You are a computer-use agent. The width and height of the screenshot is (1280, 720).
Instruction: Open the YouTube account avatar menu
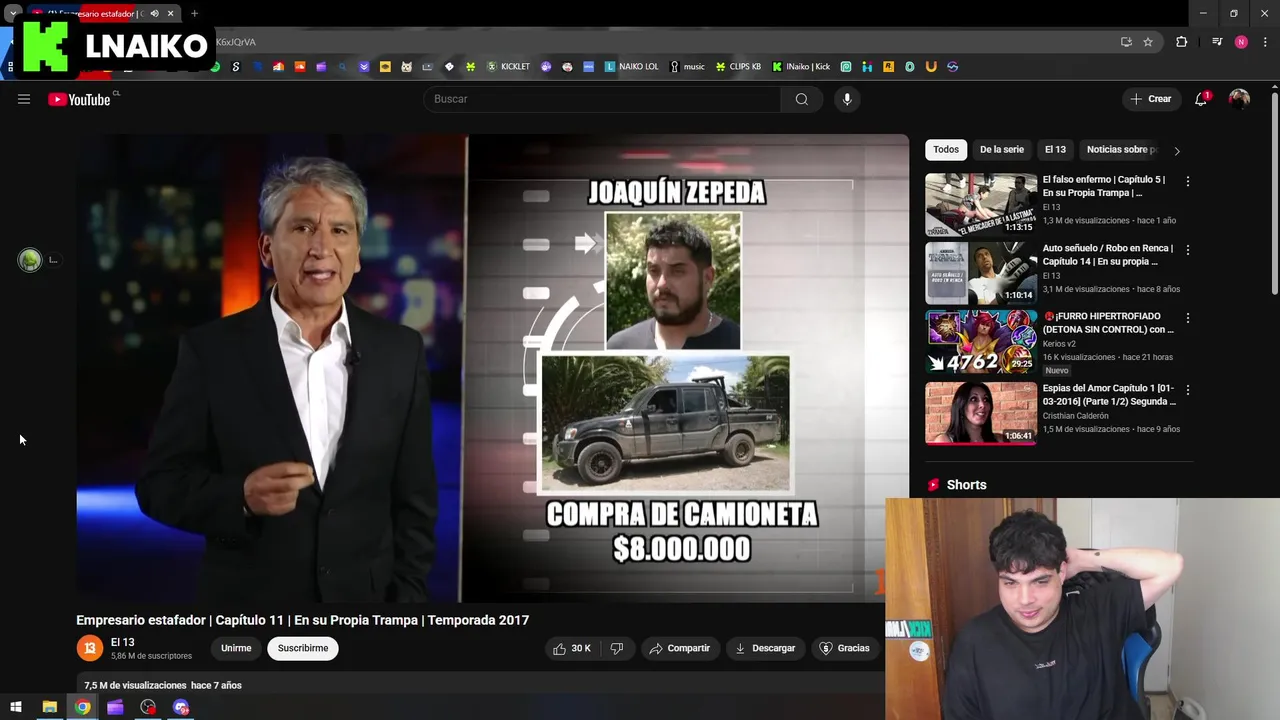1239,99
